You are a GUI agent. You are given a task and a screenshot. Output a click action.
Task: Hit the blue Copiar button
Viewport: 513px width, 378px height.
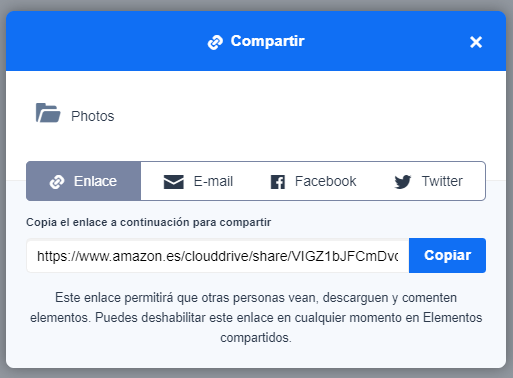point(447,256)
